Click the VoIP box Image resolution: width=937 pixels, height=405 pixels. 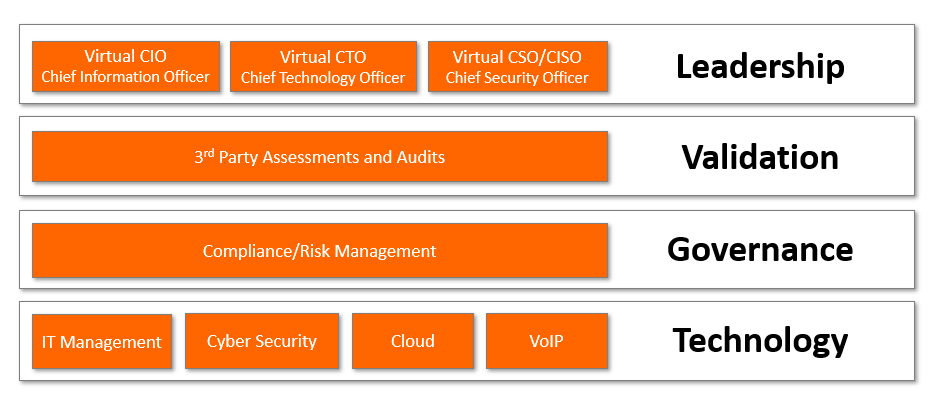[x=546, y=341]
